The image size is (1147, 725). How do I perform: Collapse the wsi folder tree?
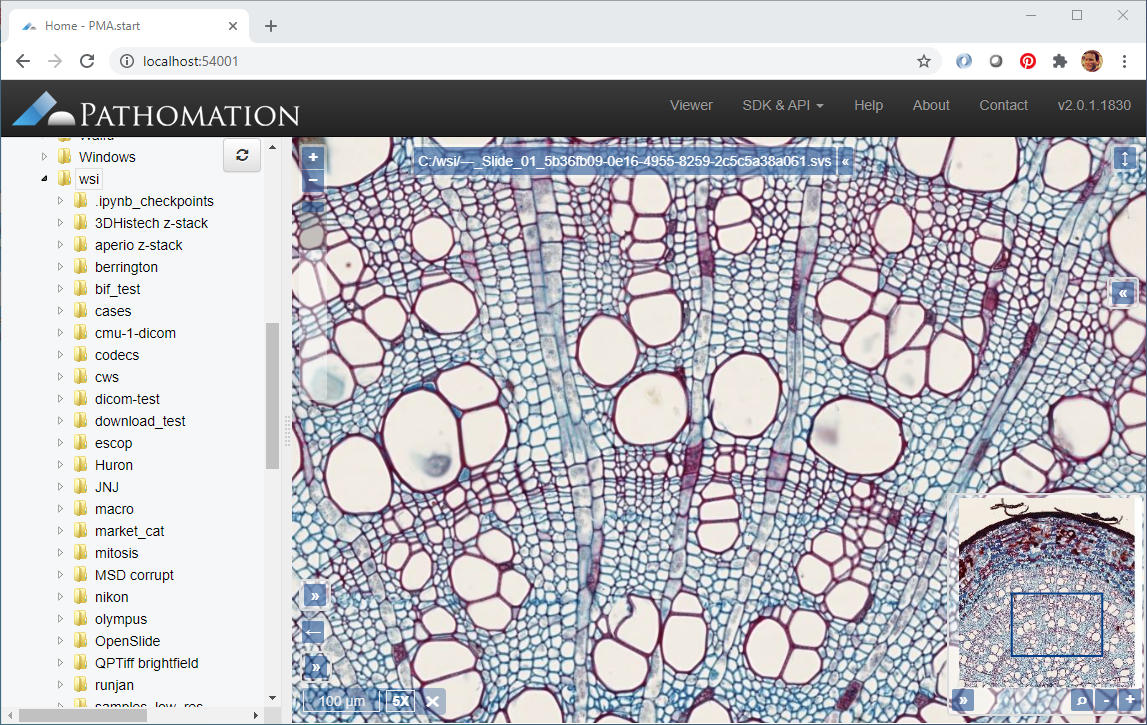[44, 179]
